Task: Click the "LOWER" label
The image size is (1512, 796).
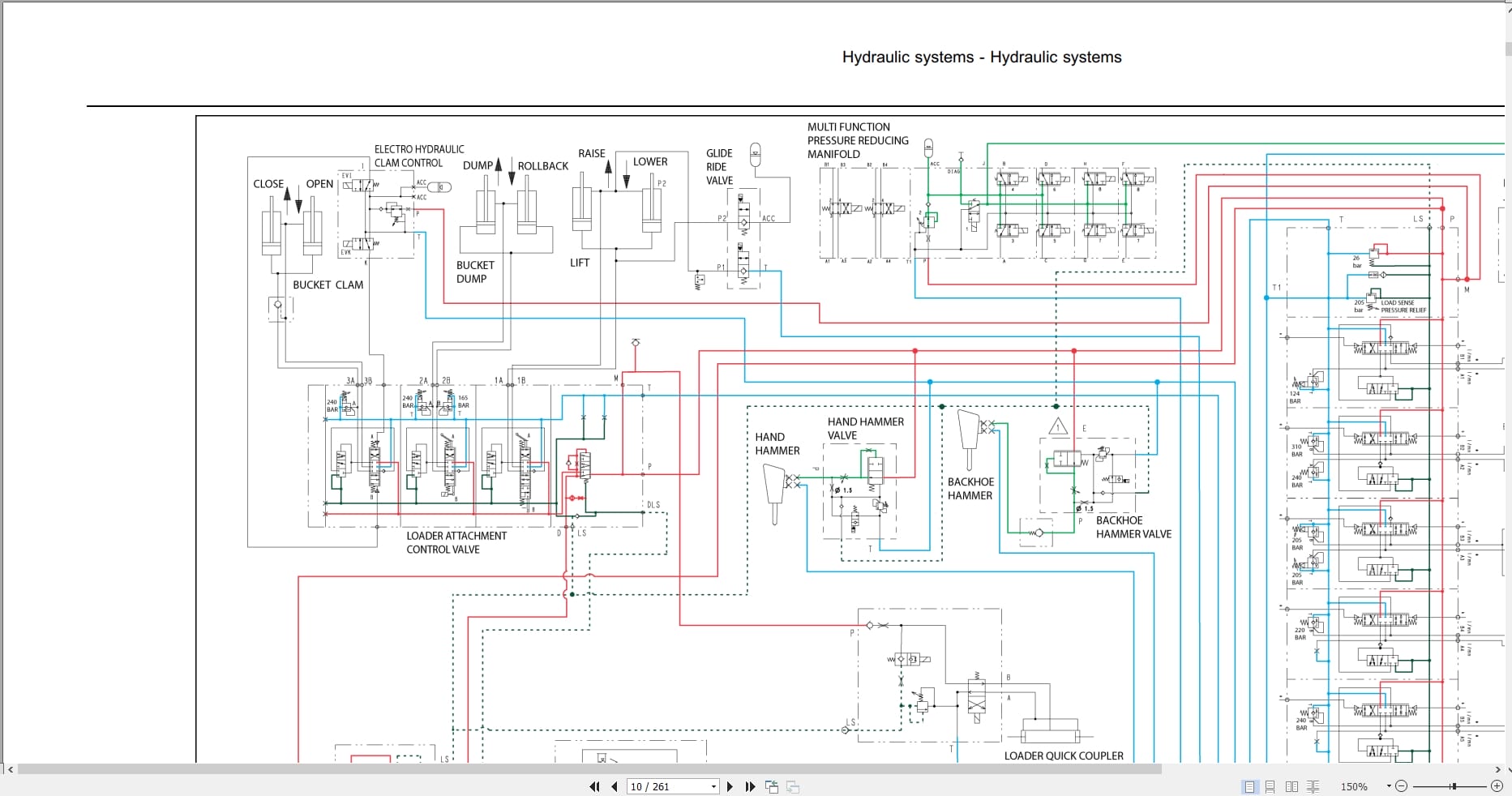Action: tap(650, 161)
